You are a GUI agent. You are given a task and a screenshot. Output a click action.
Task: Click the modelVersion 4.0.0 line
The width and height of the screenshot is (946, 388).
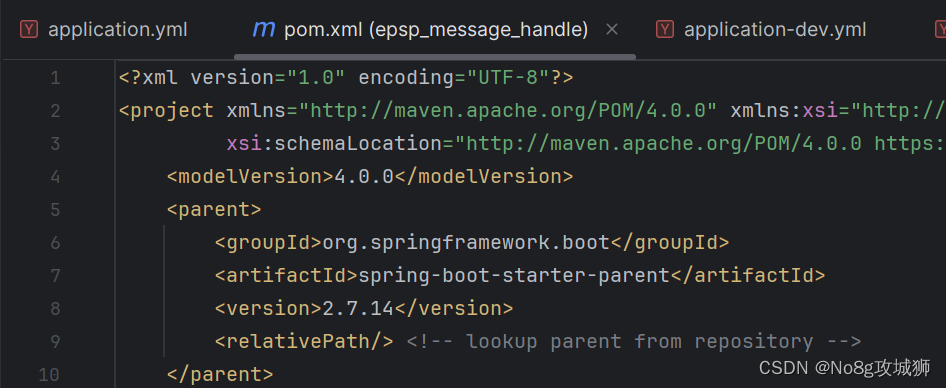tap(370, 177)
